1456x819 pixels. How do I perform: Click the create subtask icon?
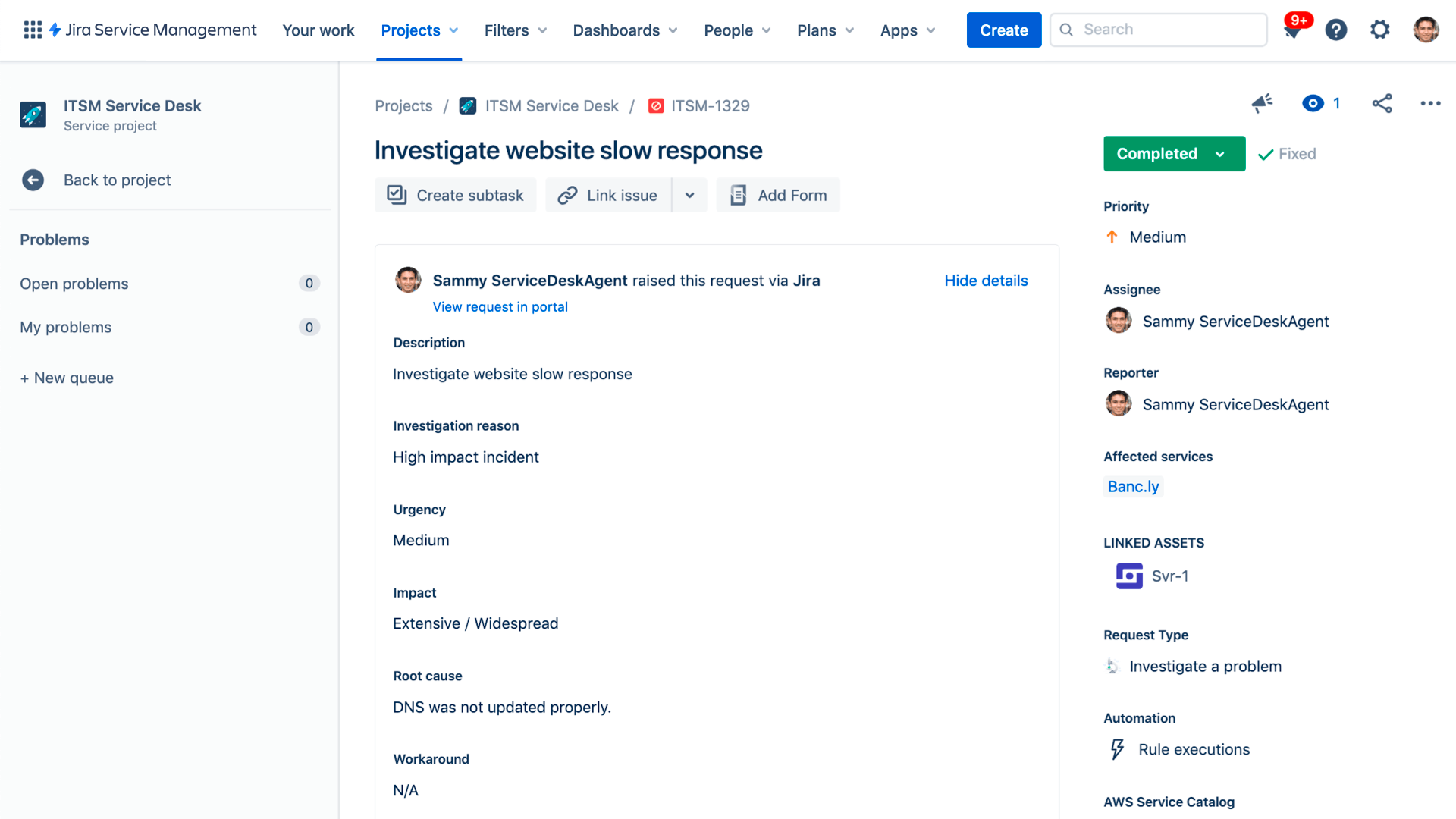[x=397, y=195]
